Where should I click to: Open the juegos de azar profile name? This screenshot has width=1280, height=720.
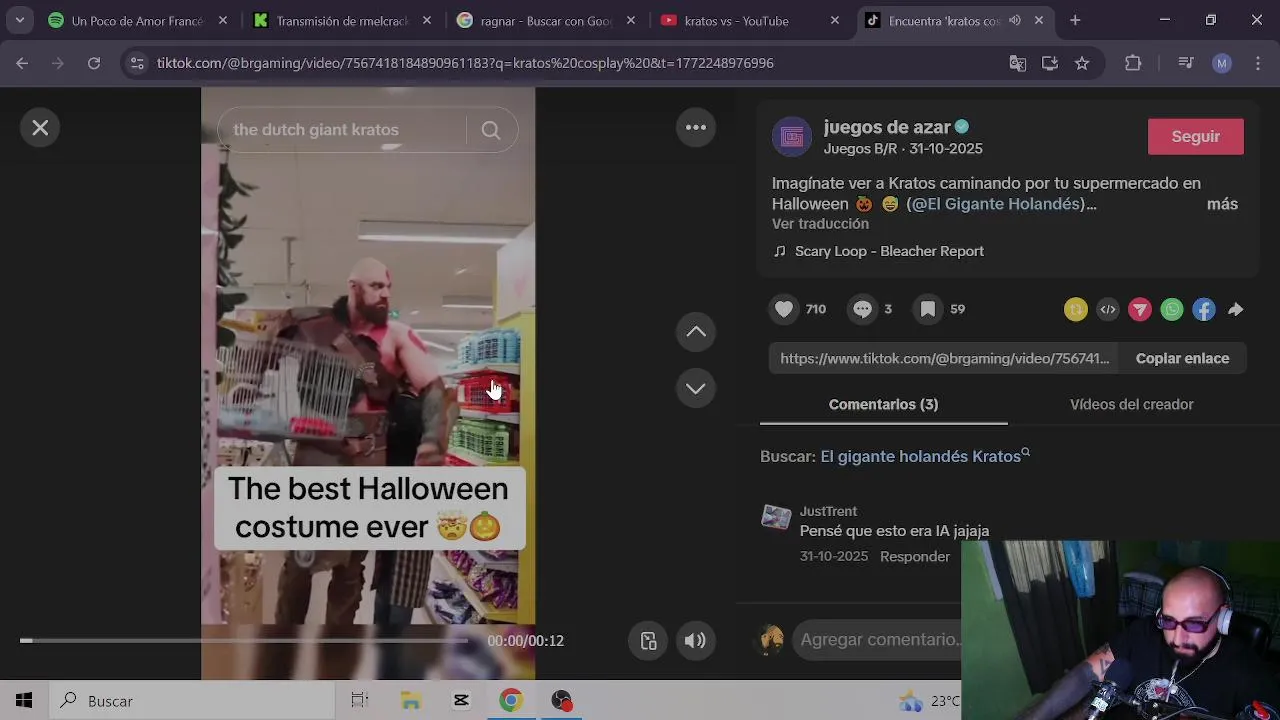tap(887, 127)
